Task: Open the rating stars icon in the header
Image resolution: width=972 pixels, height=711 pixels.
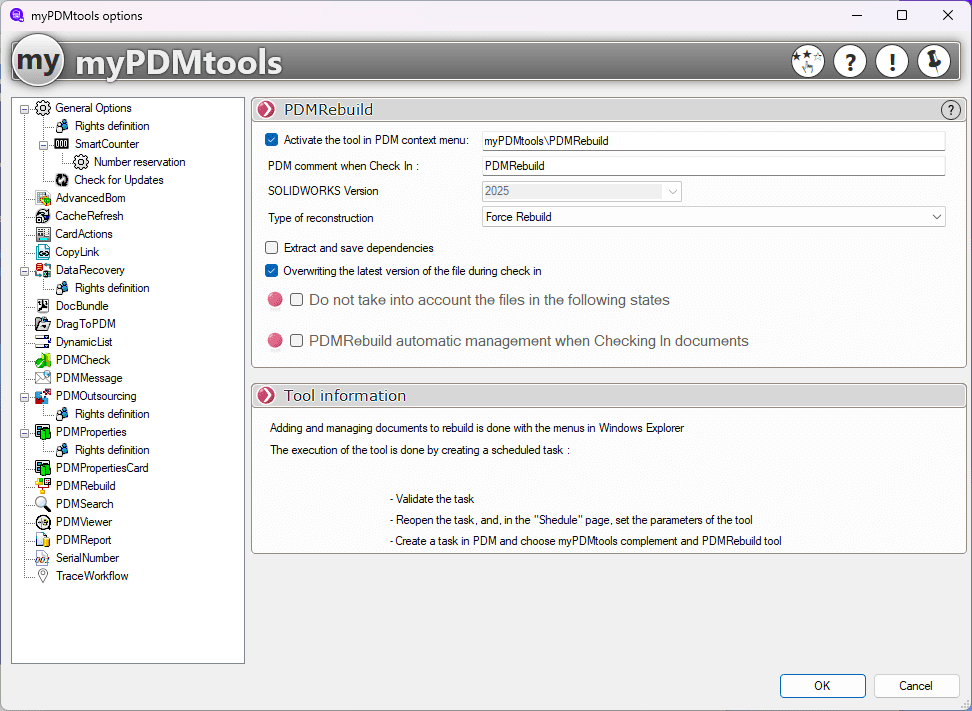Action: click(808, 61)
